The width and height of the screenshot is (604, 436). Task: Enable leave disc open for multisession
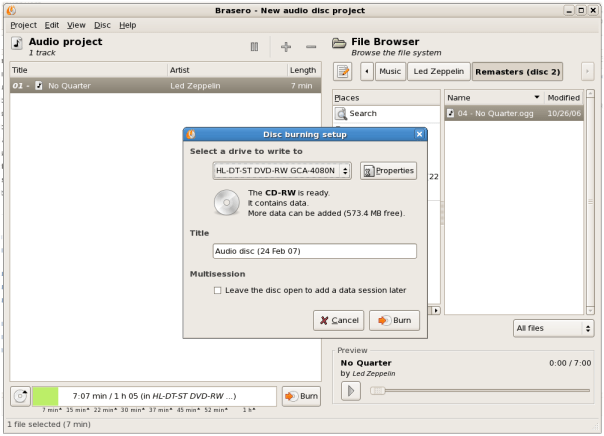pyautogui.click(x=218, y=290)
